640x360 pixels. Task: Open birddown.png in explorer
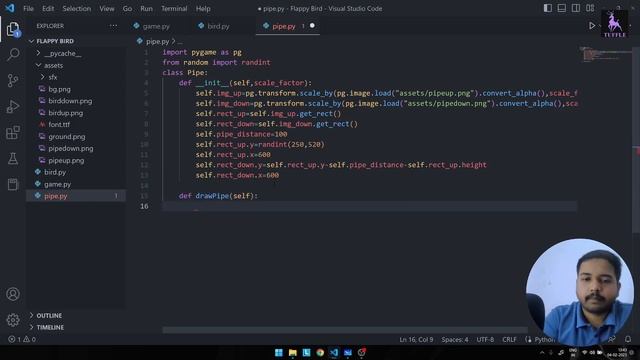click(70, 101)
